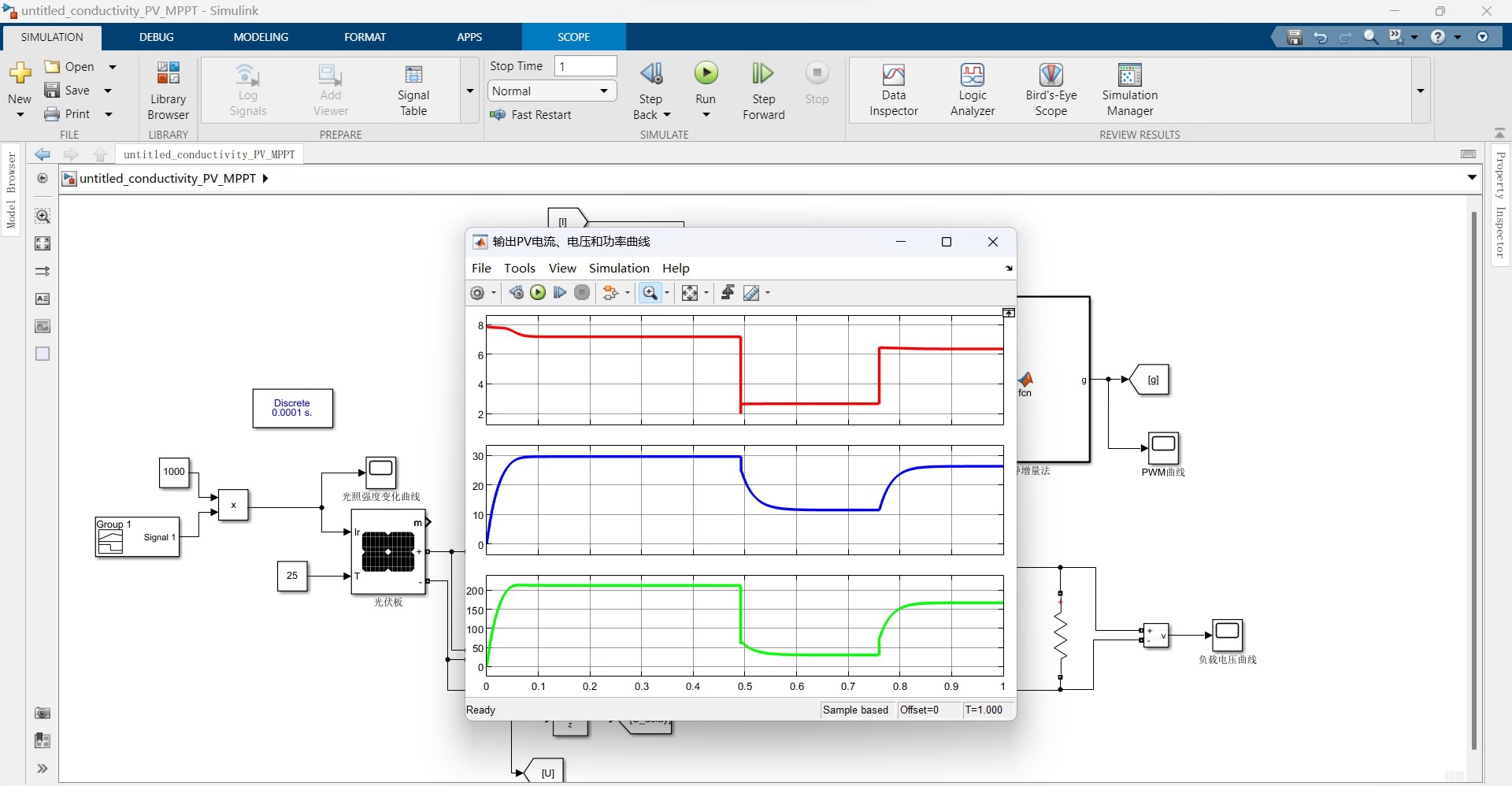
Task: Open Simulation Manager
Action: (x=1130, y=90)
